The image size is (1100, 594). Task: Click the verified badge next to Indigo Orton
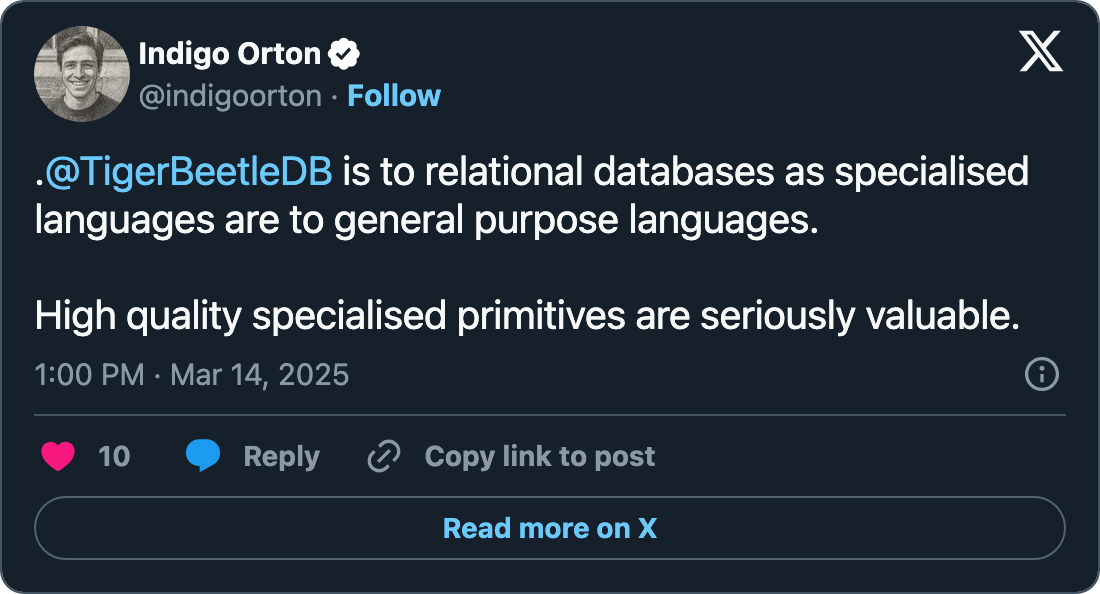click(x=346, y=56)
